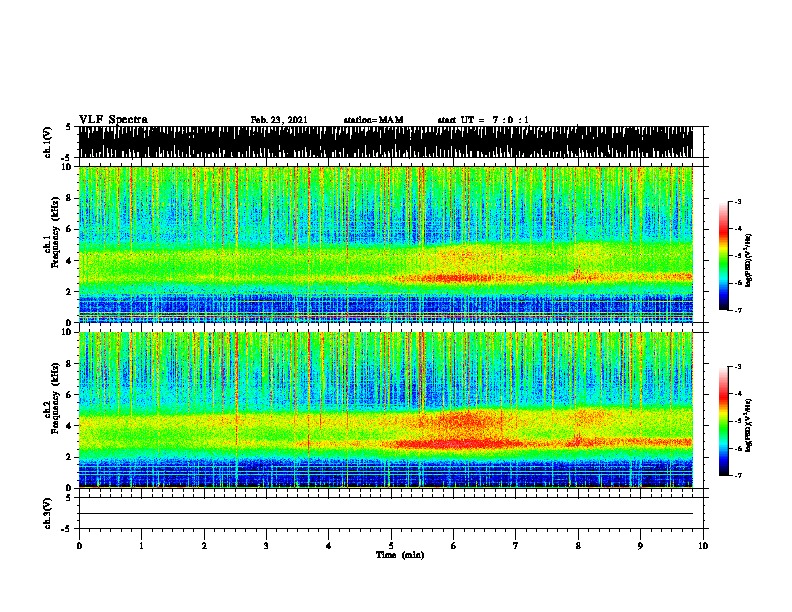Viewport: 792px width, 612px height.
Task: Click time axis tick label '4'
Action: pyautogui.click(x=329, y=546)
